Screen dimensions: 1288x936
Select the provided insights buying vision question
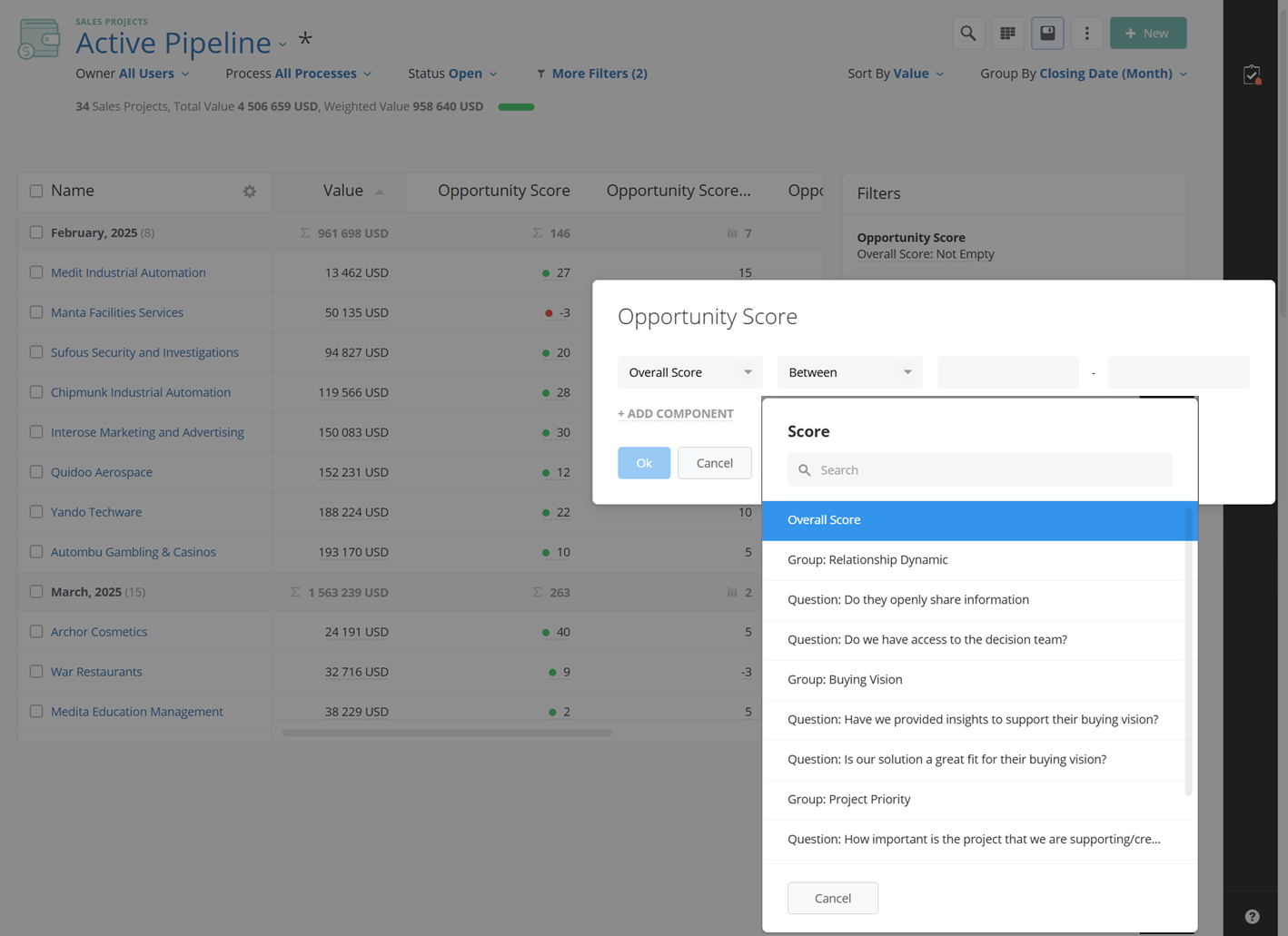[974, 720]
